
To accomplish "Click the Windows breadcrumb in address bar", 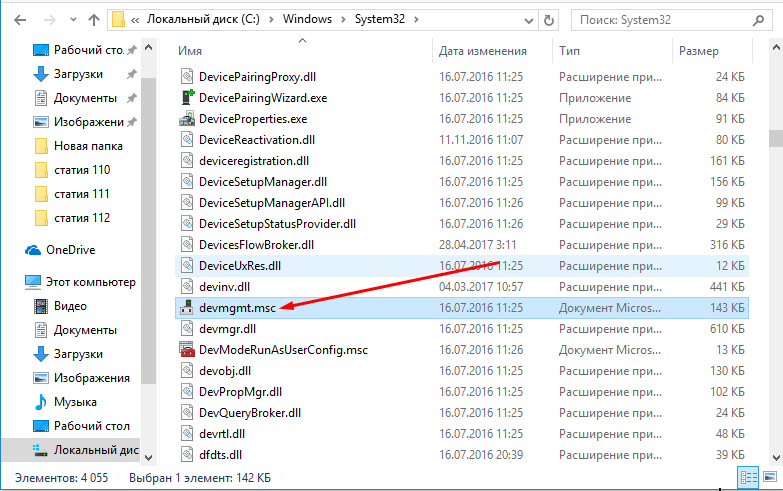I will coord(284,19).
